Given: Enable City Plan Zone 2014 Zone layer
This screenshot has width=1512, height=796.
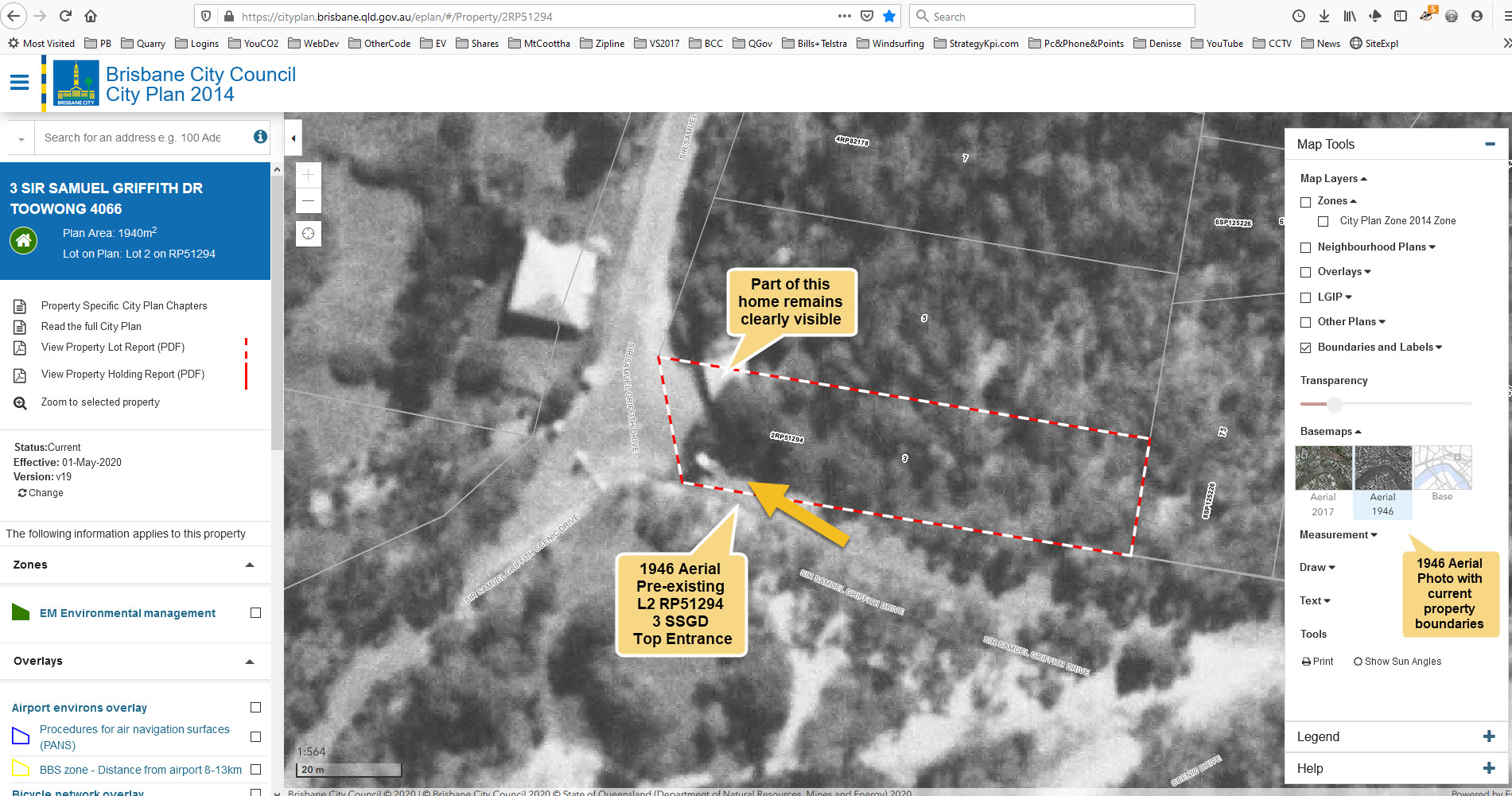Looking at the screenshot, I should tap(1323, 222).
